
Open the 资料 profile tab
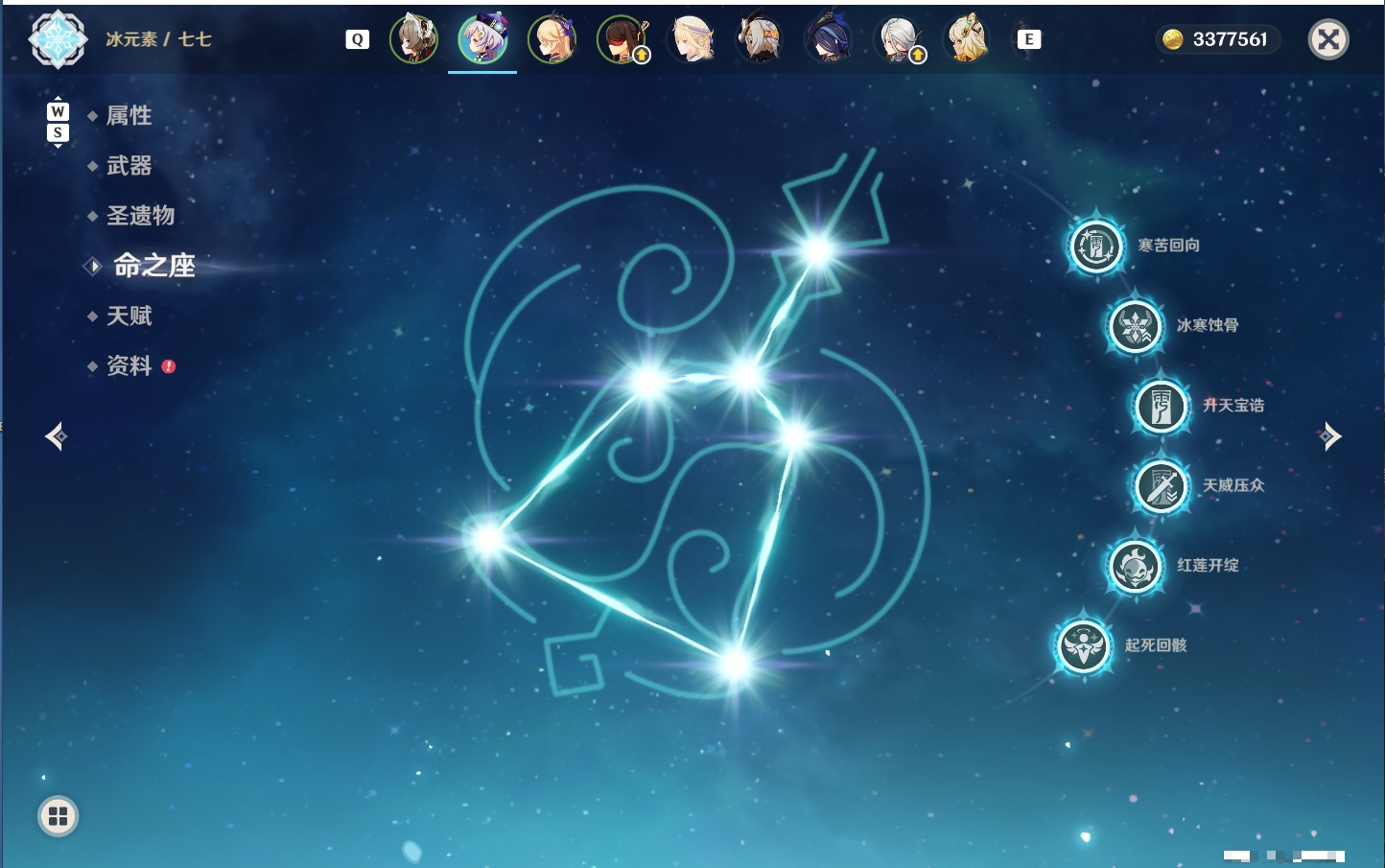tap(129, 365)
